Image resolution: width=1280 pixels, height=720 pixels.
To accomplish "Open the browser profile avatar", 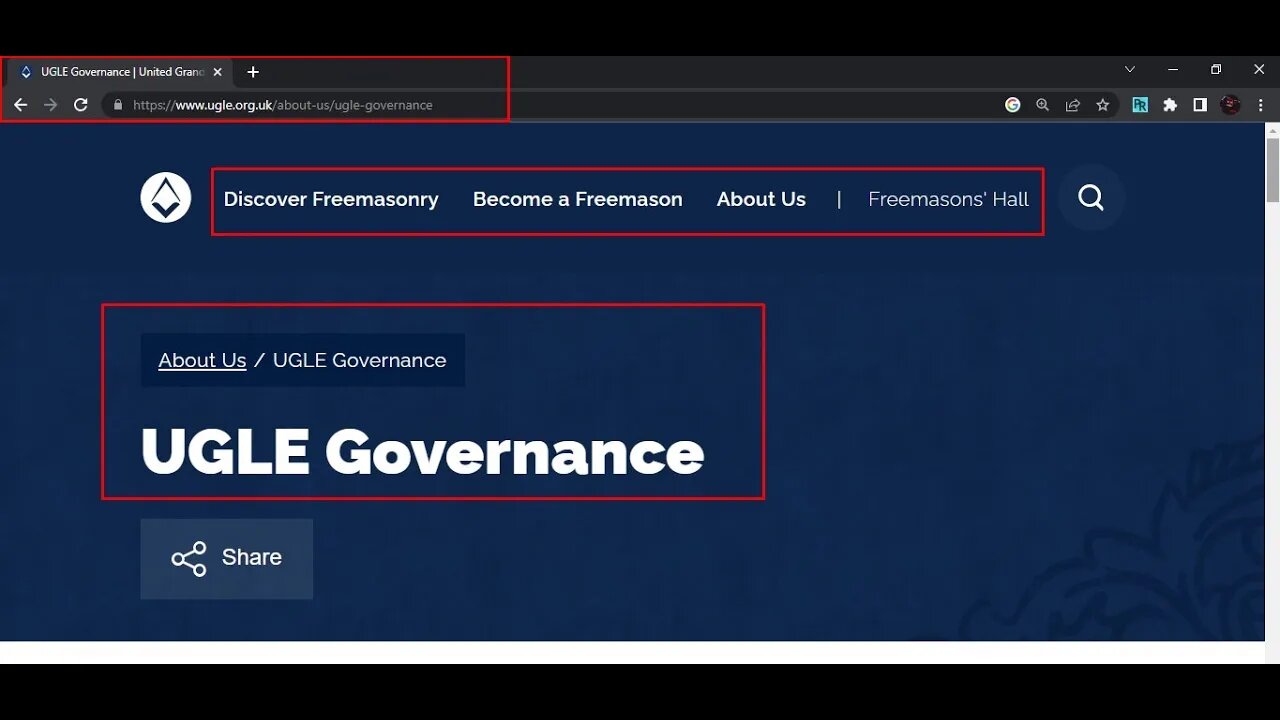I will point(1231,105).
